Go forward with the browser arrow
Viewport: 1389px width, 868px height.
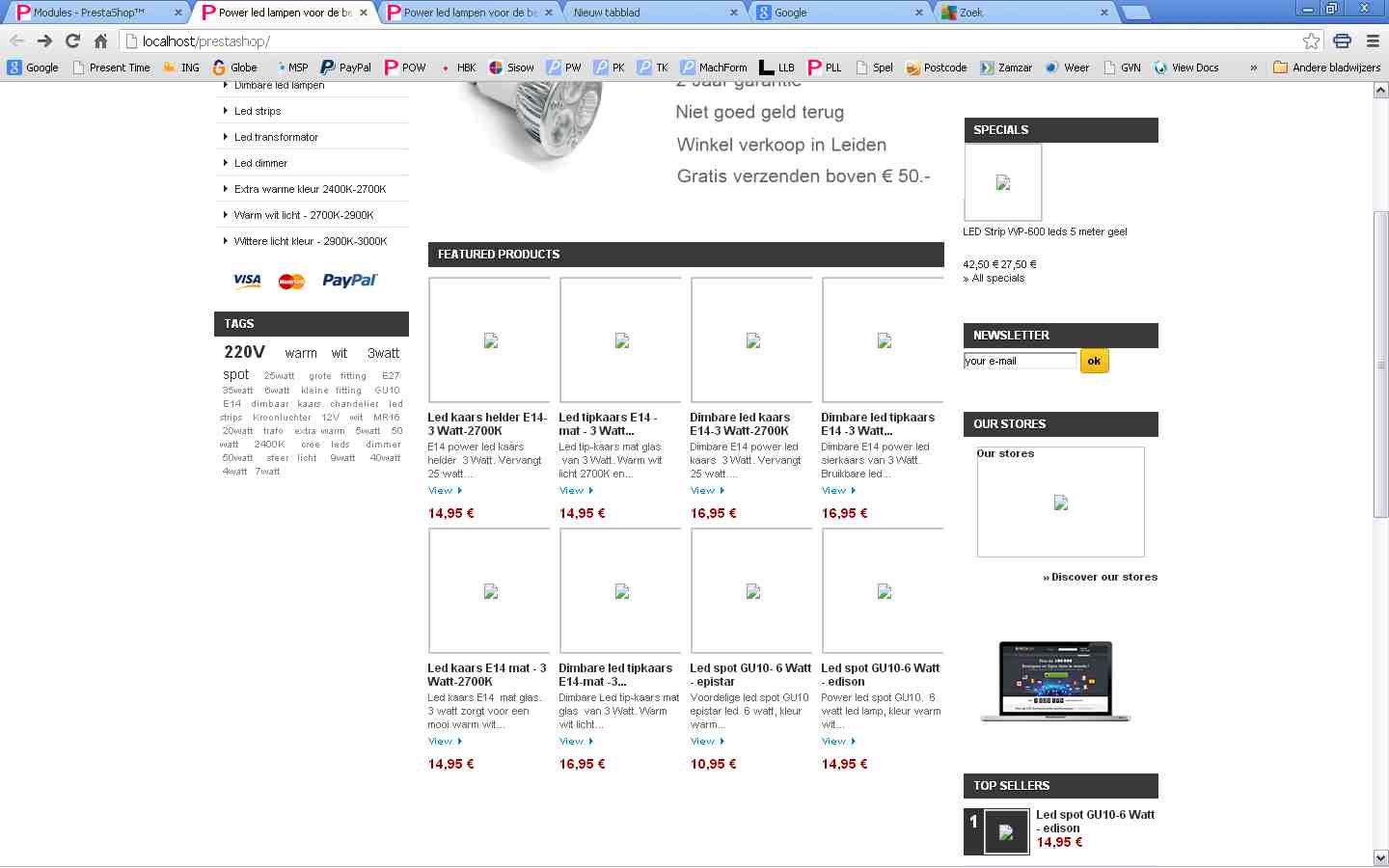pyautogui.click(x=44, y=41)
